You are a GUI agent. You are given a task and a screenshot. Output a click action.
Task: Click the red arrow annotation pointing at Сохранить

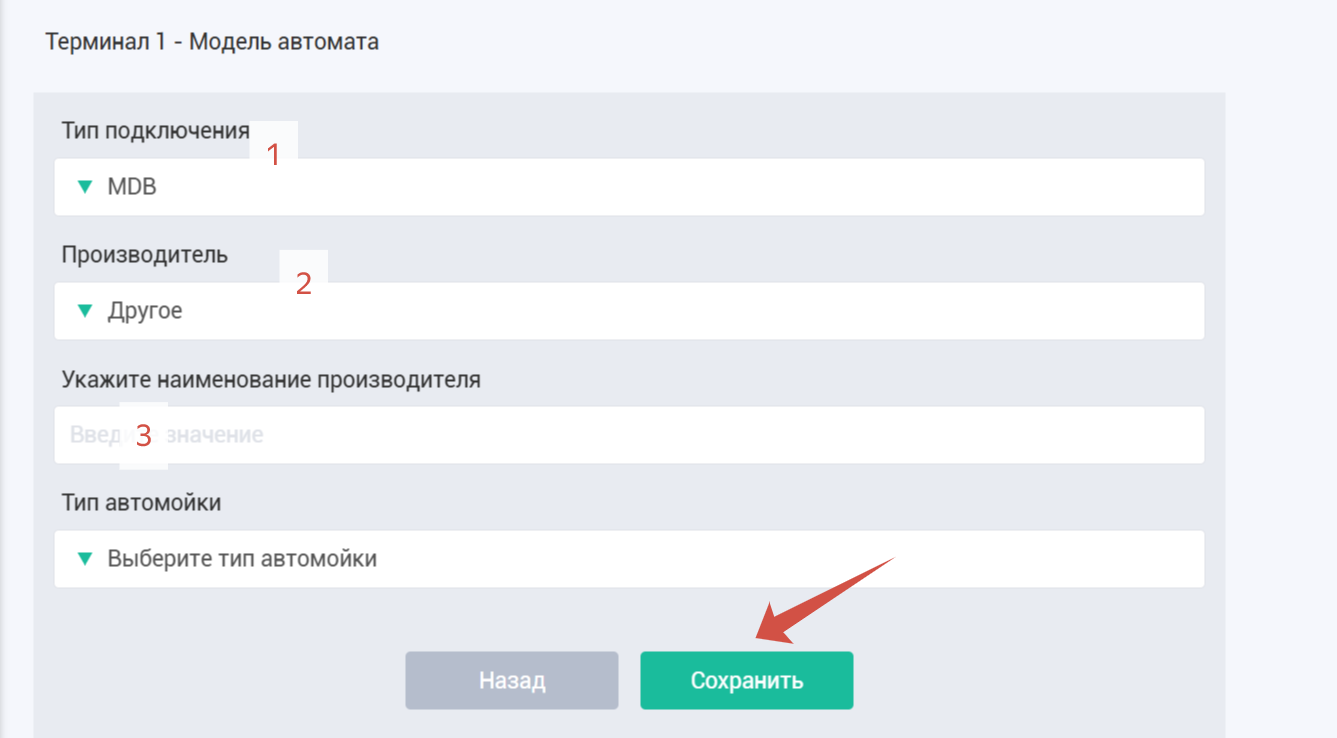click(x=823, y=599)
